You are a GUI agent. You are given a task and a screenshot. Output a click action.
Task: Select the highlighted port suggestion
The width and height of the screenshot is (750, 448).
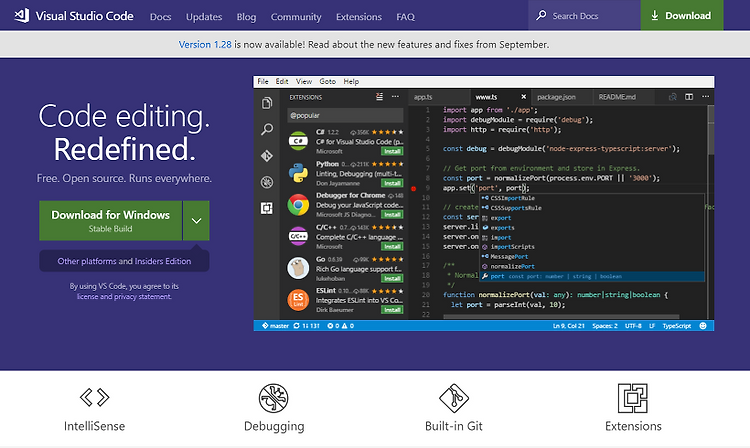[592, 276]
